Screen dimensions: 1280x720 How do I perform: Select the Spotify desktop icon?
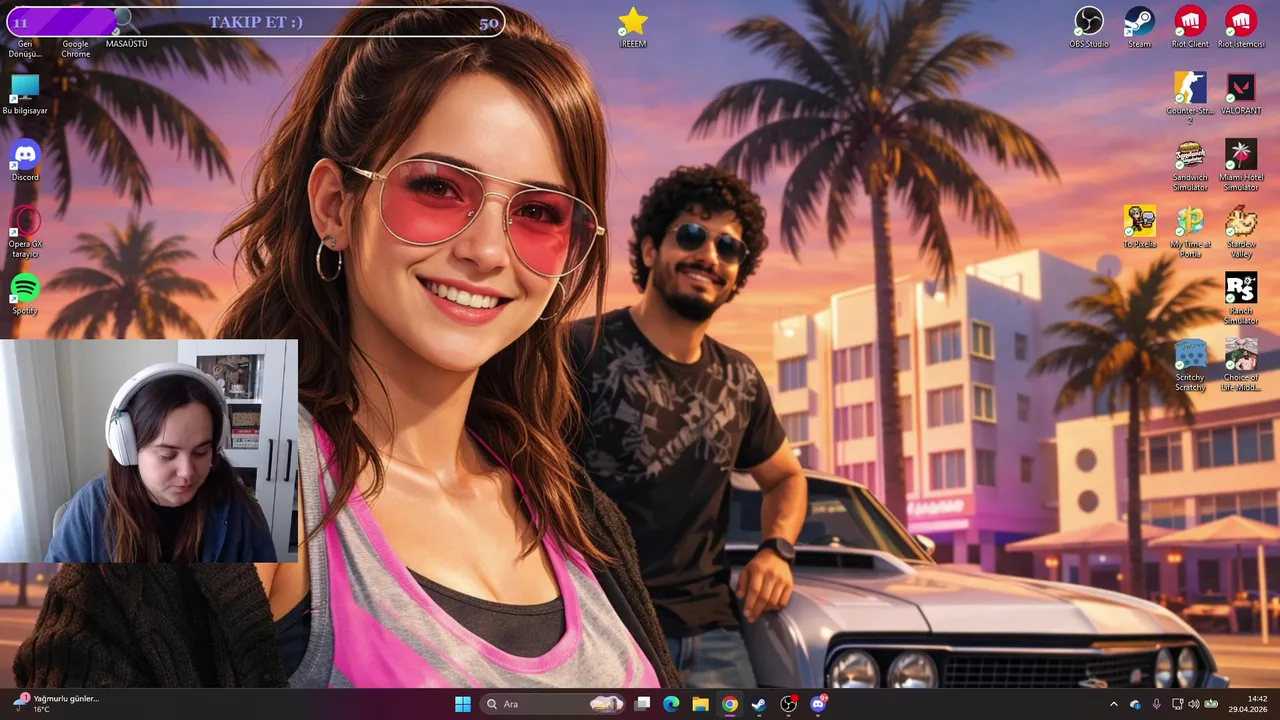(25, 295)
